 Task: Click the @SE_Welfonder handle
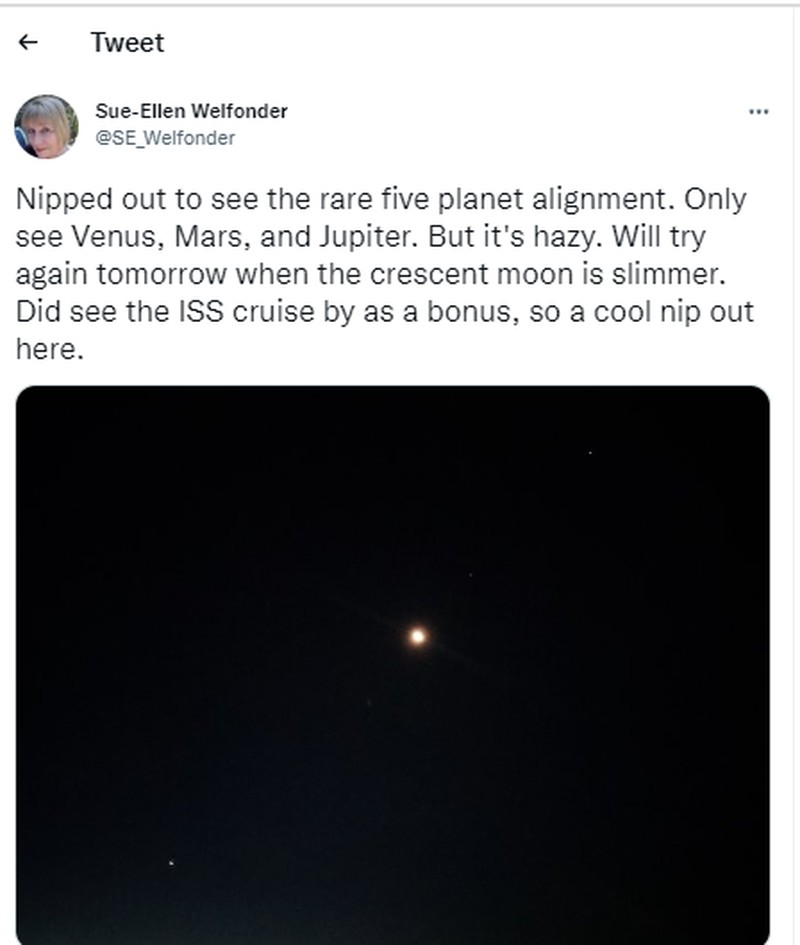164,138
